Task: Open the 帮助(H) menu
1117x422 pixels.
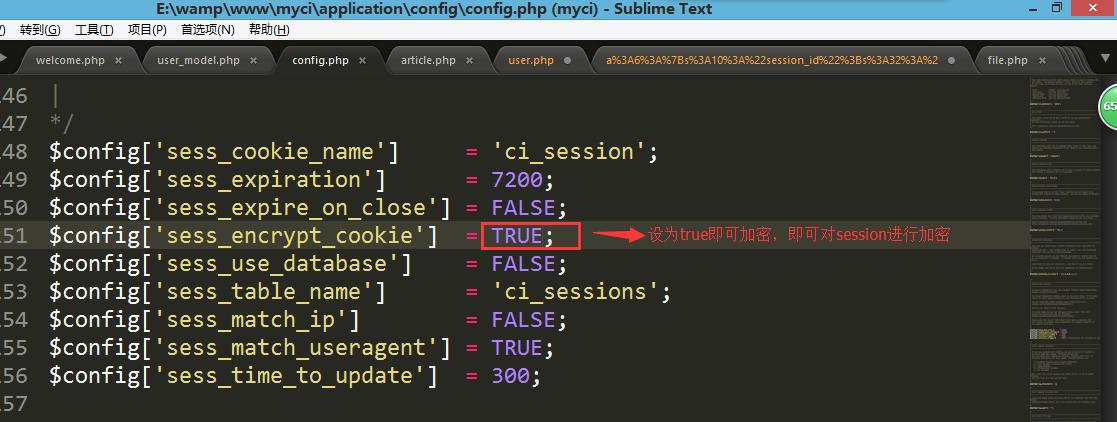Action: 269,30
